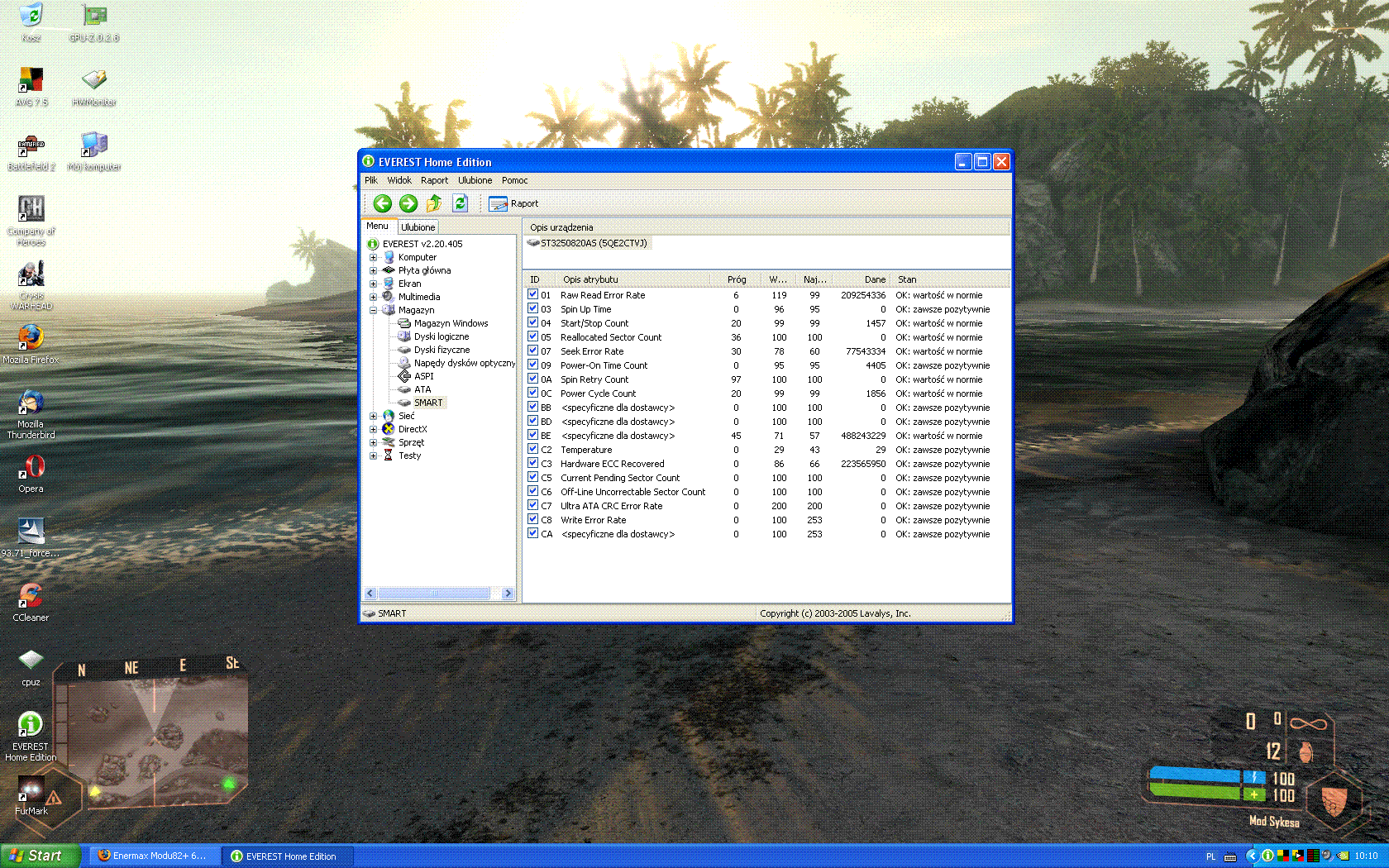The height and width of the screenshot is (868, 1389).
Task: Expand the Ekran tree node
Action: [373, 284]
